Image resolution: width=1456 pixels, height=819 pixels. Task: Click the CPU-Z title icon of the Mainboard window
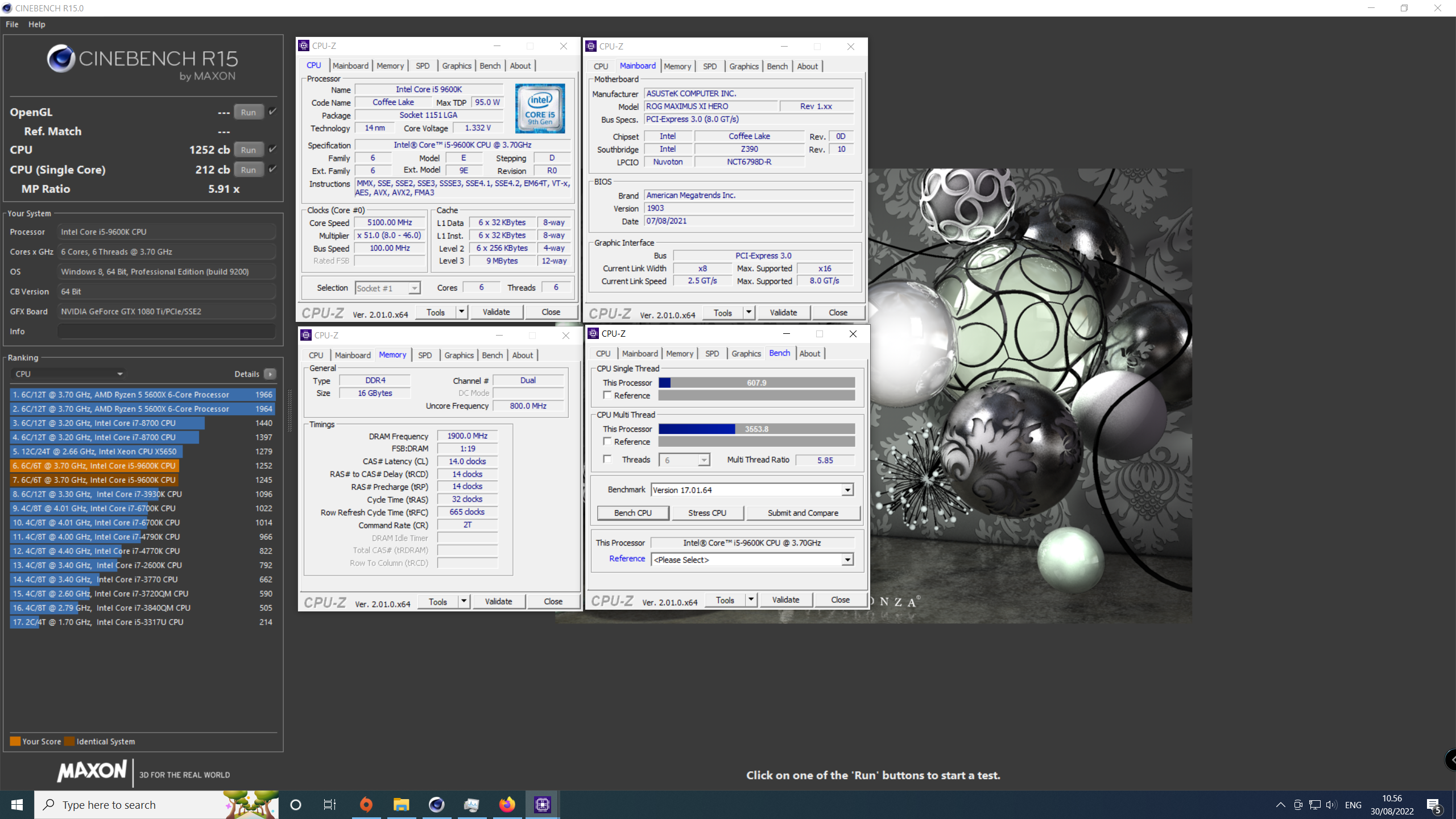pos(591,46)
